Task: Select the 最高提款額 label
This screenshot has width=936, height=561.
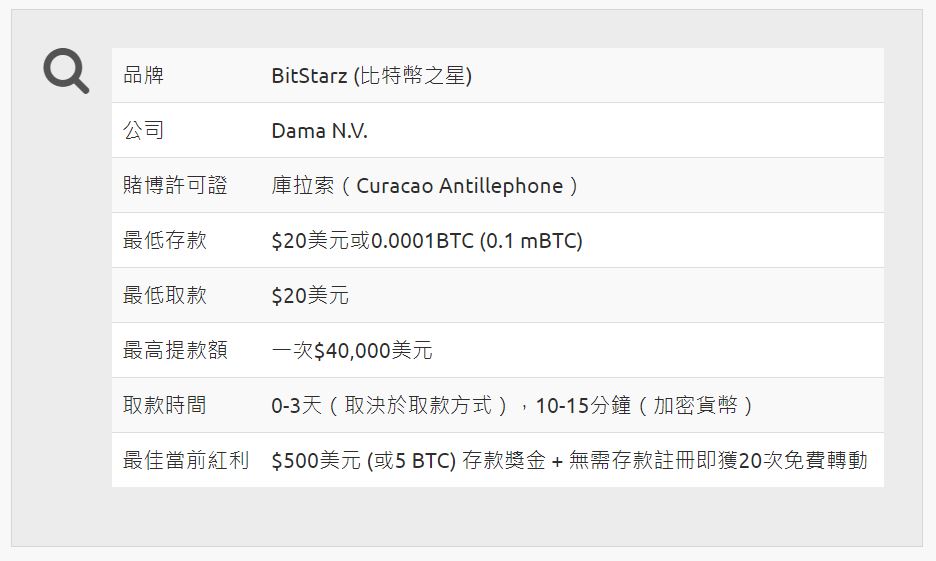Action: point(175,350)
